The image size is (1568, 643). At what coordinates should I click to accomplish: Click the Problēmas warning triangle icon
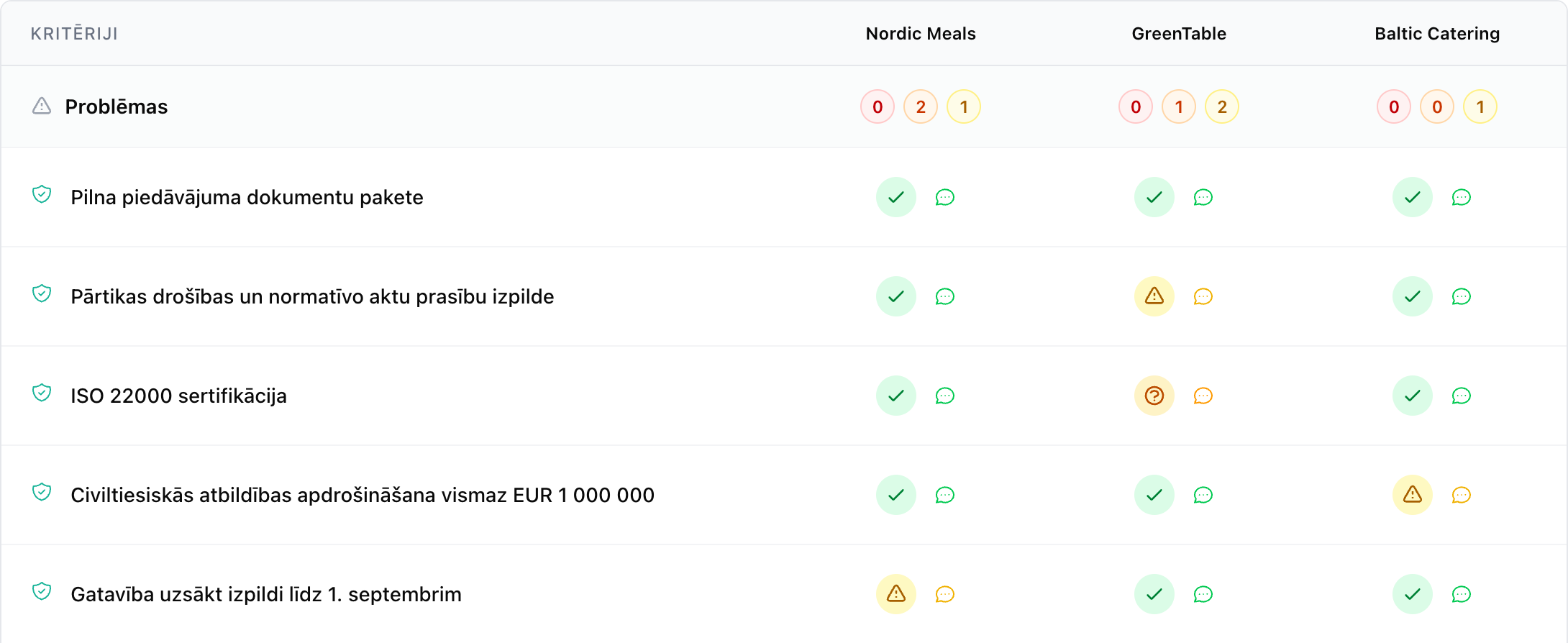42,106
